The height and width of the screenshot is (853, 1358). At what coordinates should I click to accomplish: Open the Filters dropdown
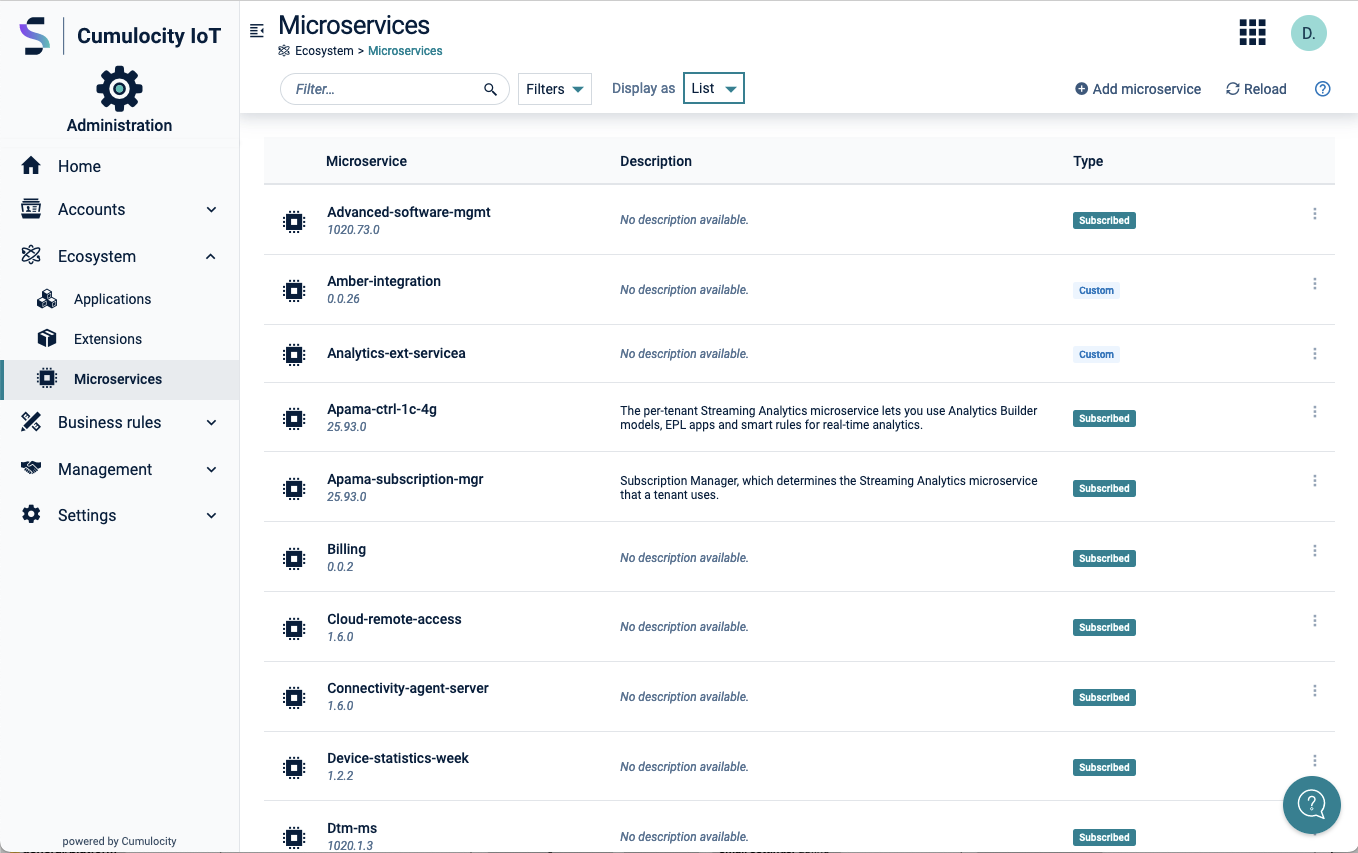point(554,88)
